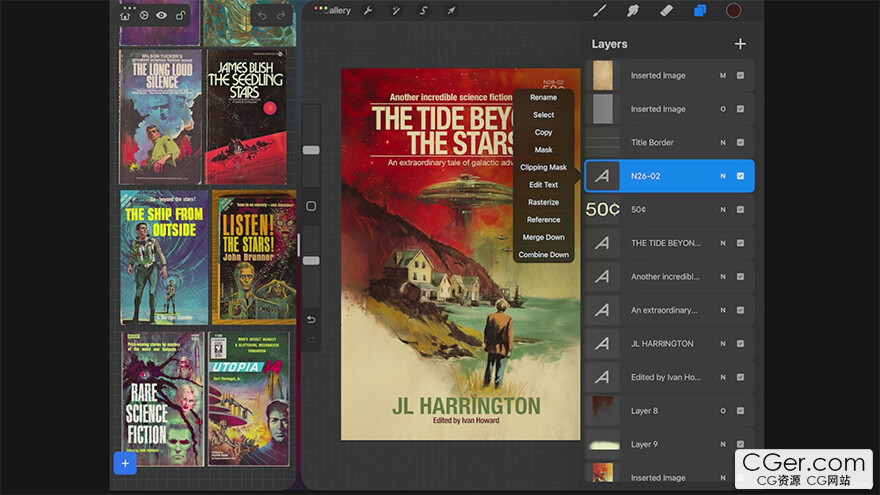Click the home icon in reference app
Image resolution: width=880 pixels, height=495 pixels.
[x=125, y=16]
